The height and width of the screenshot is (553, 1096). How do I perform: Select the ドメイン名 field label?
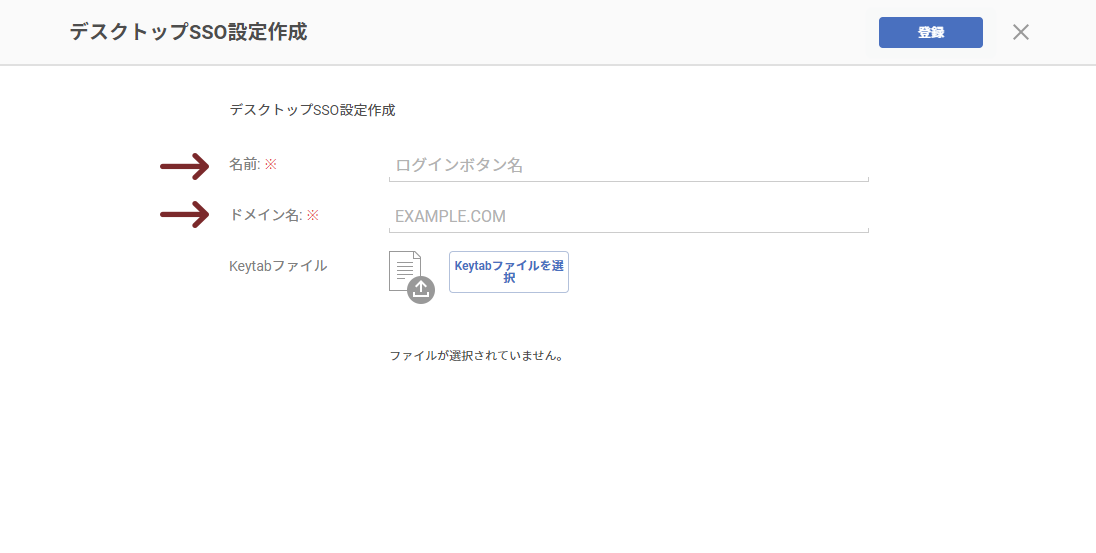pos(265,215)
